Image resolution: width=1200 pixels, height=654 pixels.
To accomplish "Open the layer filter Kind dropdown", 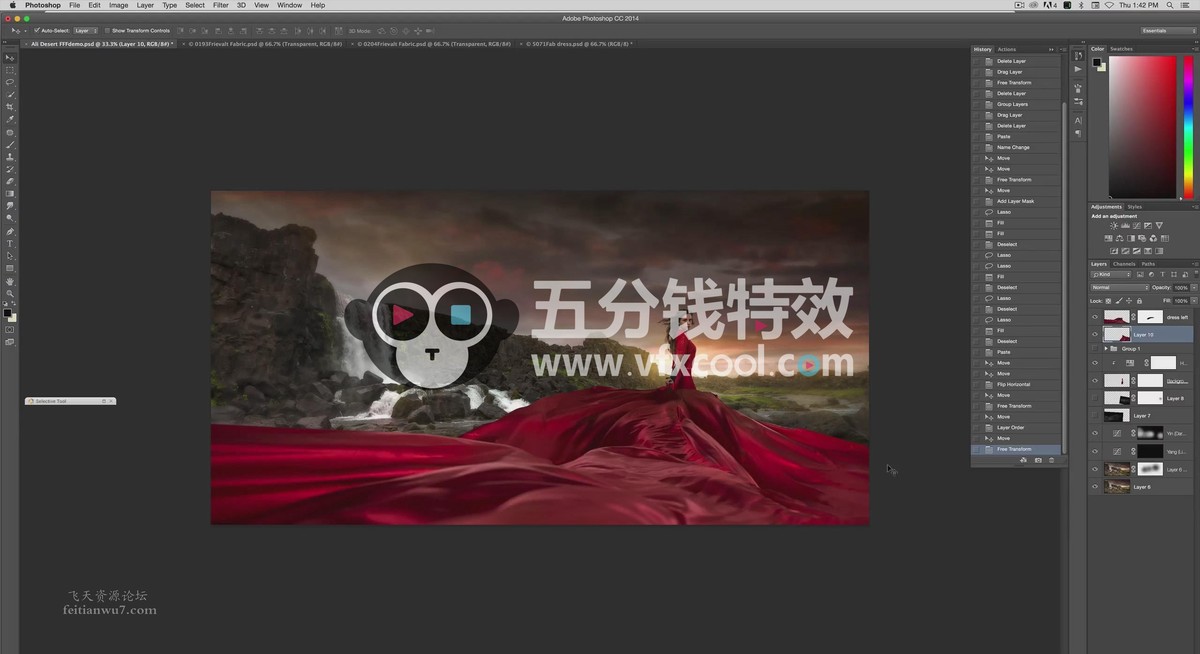I will point(1112,275).
